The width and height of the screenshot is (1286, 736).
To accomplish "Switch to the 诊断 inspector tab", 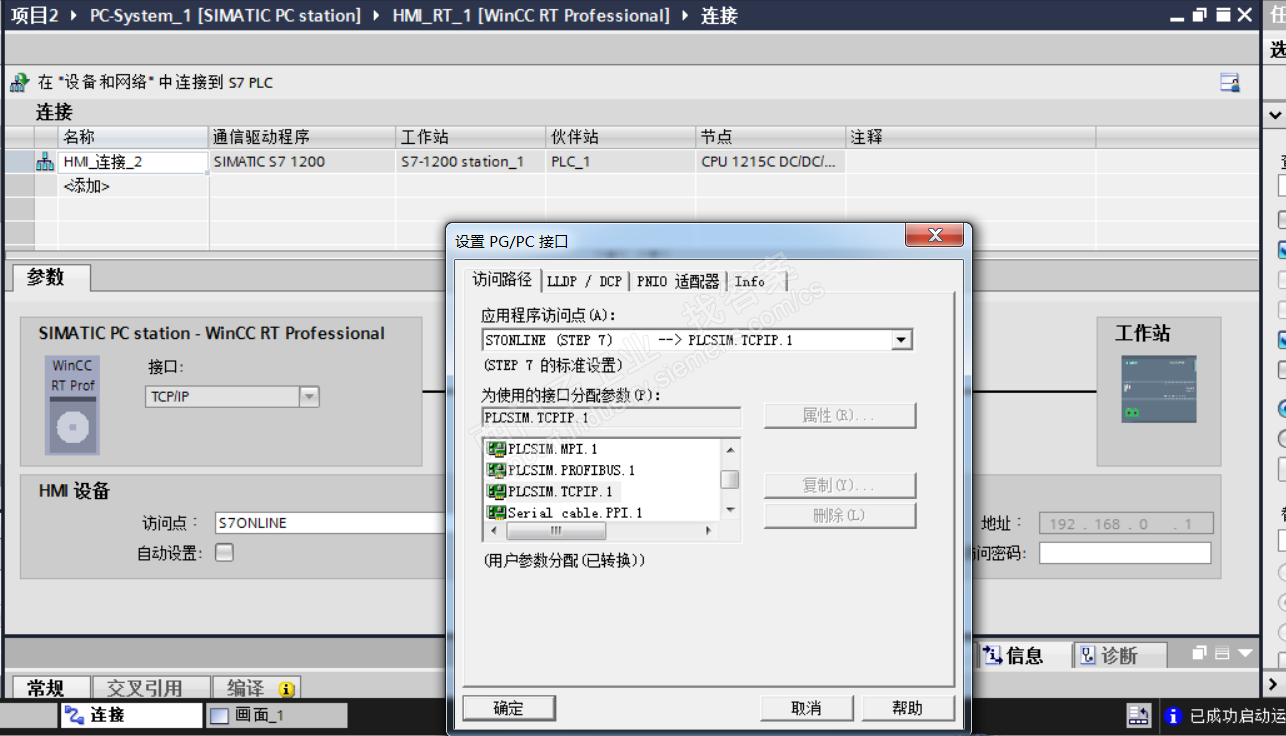I will 1118,655.
